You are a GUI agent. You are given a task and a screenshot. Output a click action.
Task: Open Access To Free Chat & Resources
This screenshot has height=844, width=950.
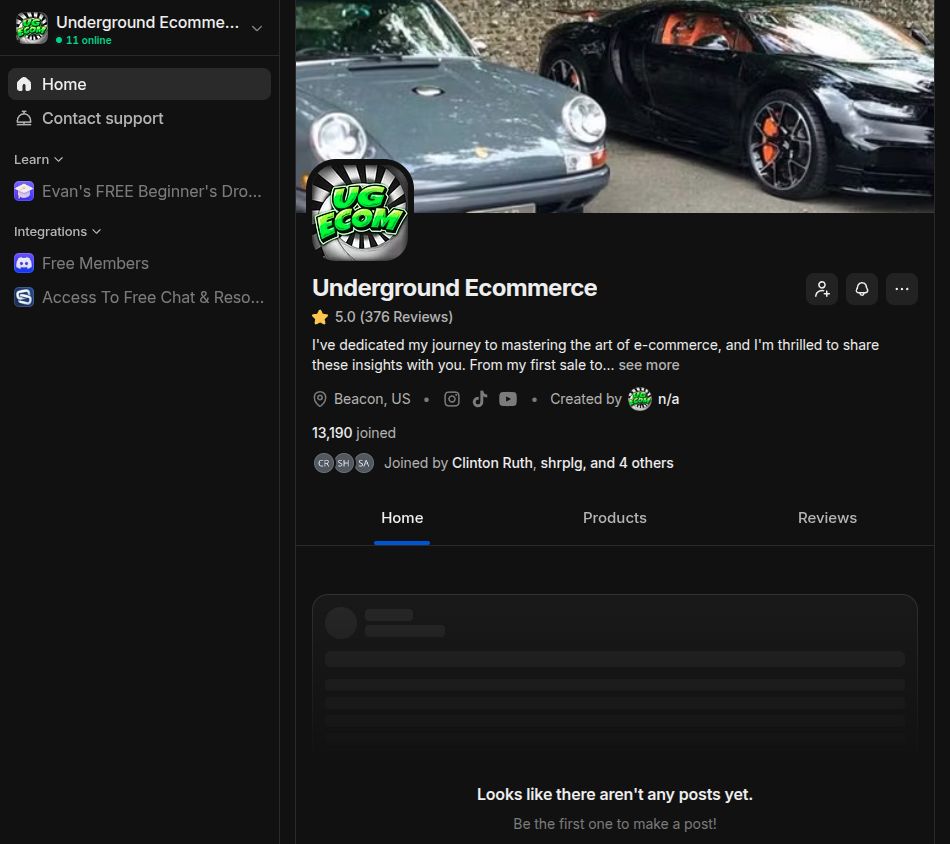[x=139, y=297]
